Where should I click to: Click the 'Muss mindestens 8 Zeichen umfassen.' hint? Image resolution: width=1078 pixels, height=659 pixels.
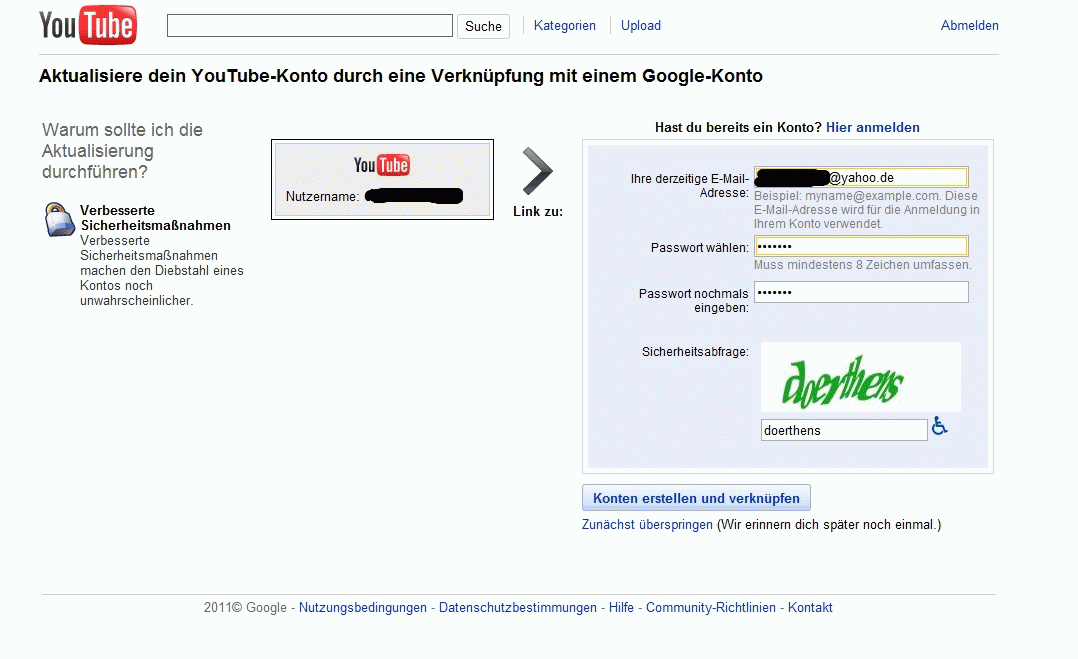pyautogui.click(x=863, y=265)
